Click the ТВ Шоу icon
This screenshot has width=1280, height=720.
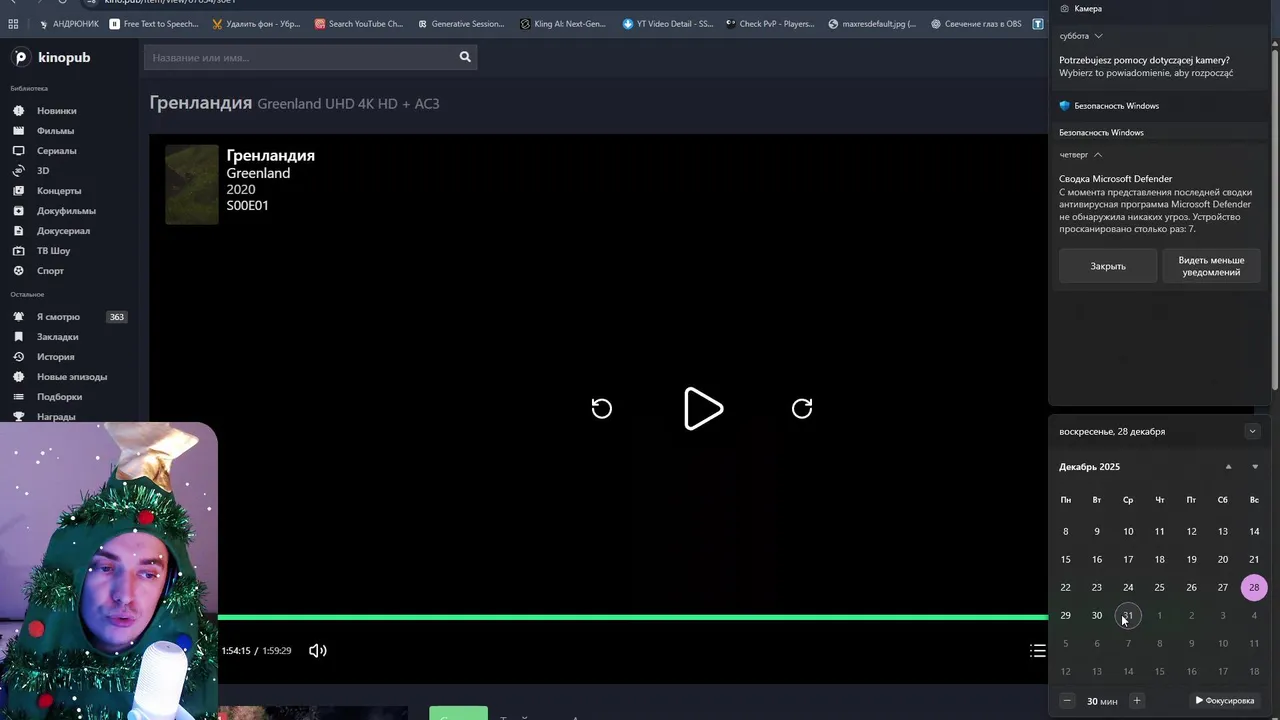18,251
